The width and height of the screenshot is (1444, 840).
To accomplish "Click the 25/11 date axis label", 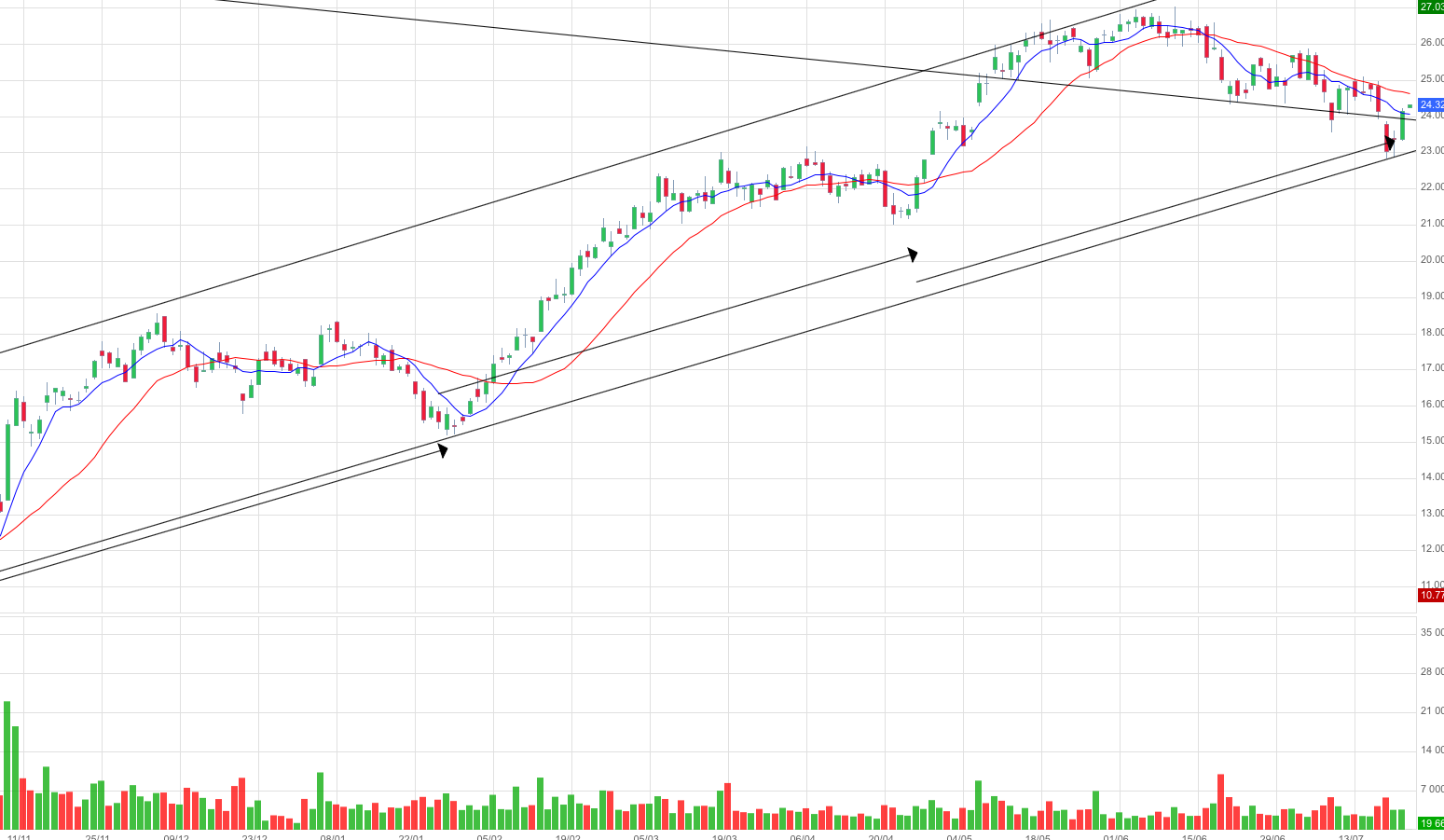I will pos(98,836).
